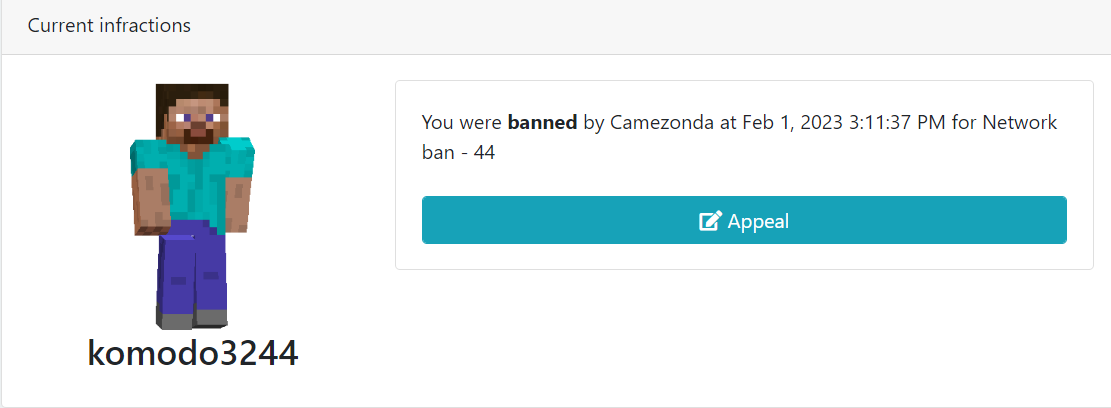Click the words You were in the message
This screenshot has width=1111, height=408.
(x=462, y=123)
